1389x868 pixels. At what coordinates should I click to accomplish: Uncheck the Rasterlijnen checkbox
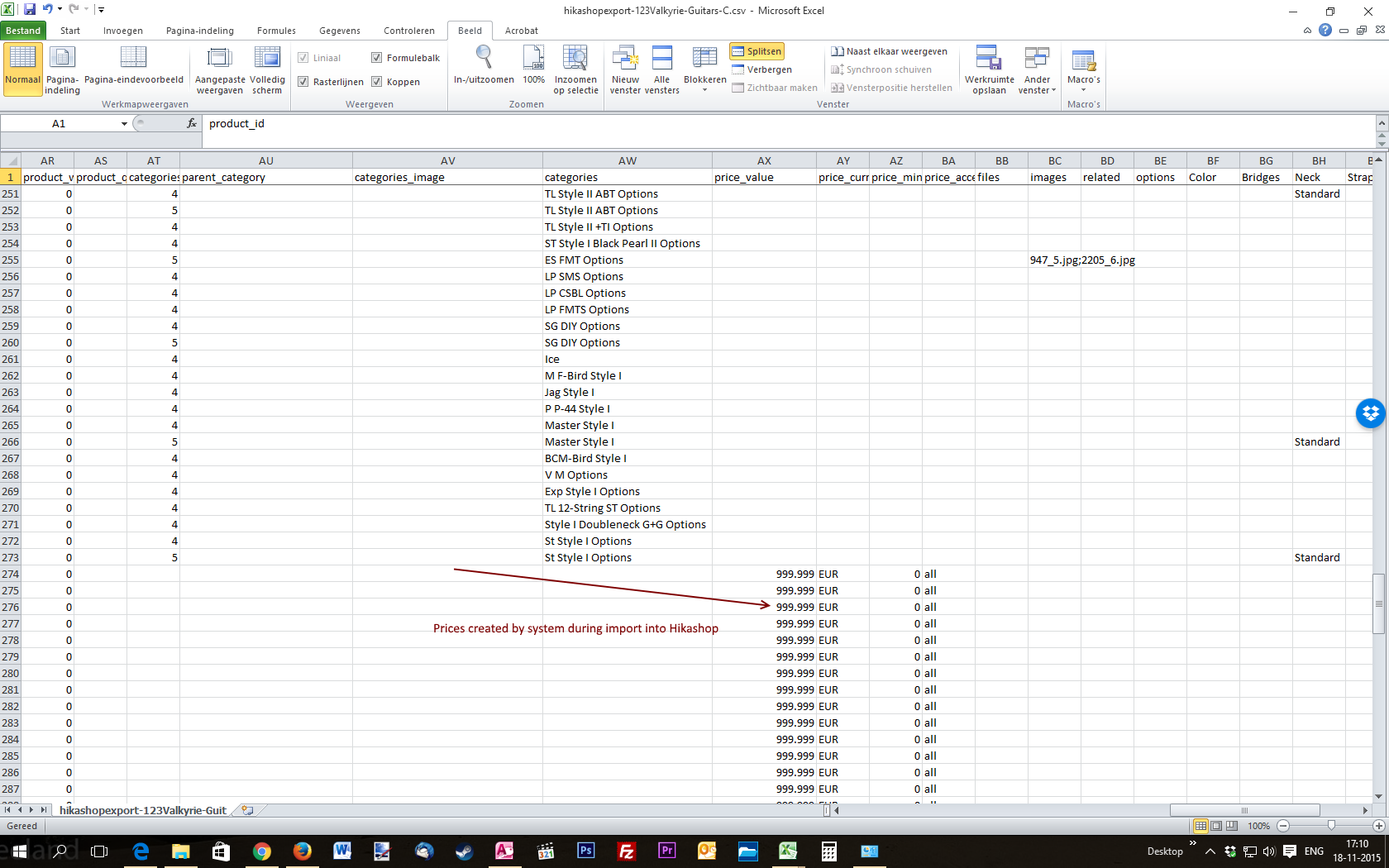(303, 82)
